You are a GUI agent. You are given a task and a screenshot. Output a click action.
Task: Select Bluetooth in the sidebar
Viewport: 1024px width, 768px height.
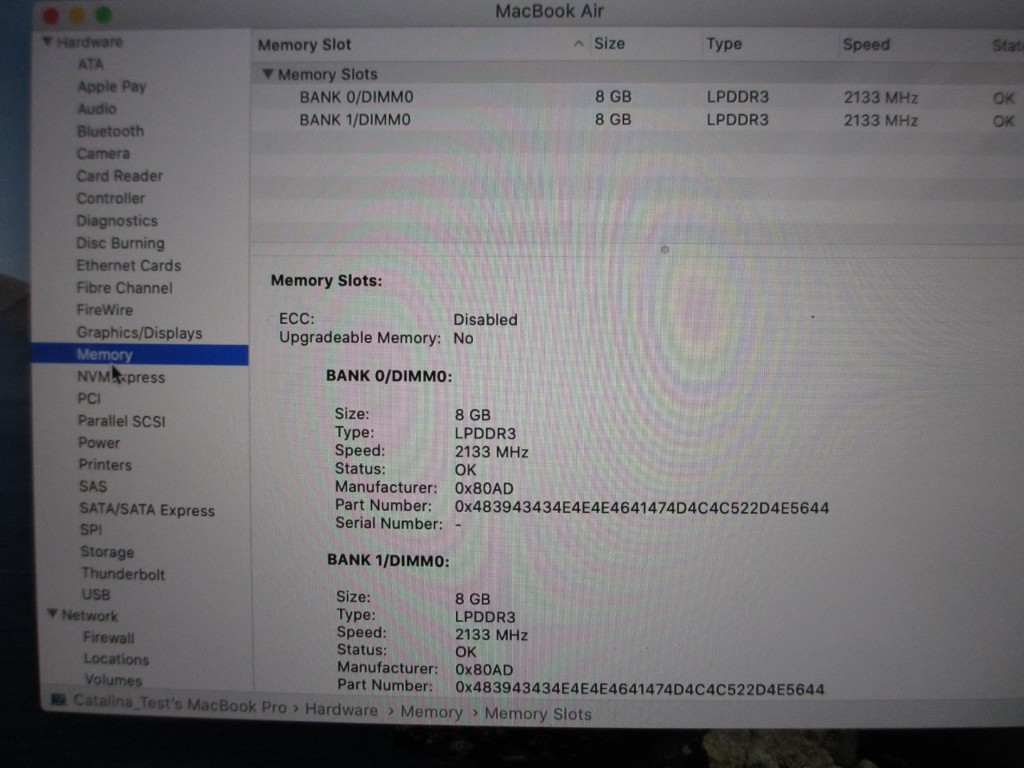tap(110, 131)
